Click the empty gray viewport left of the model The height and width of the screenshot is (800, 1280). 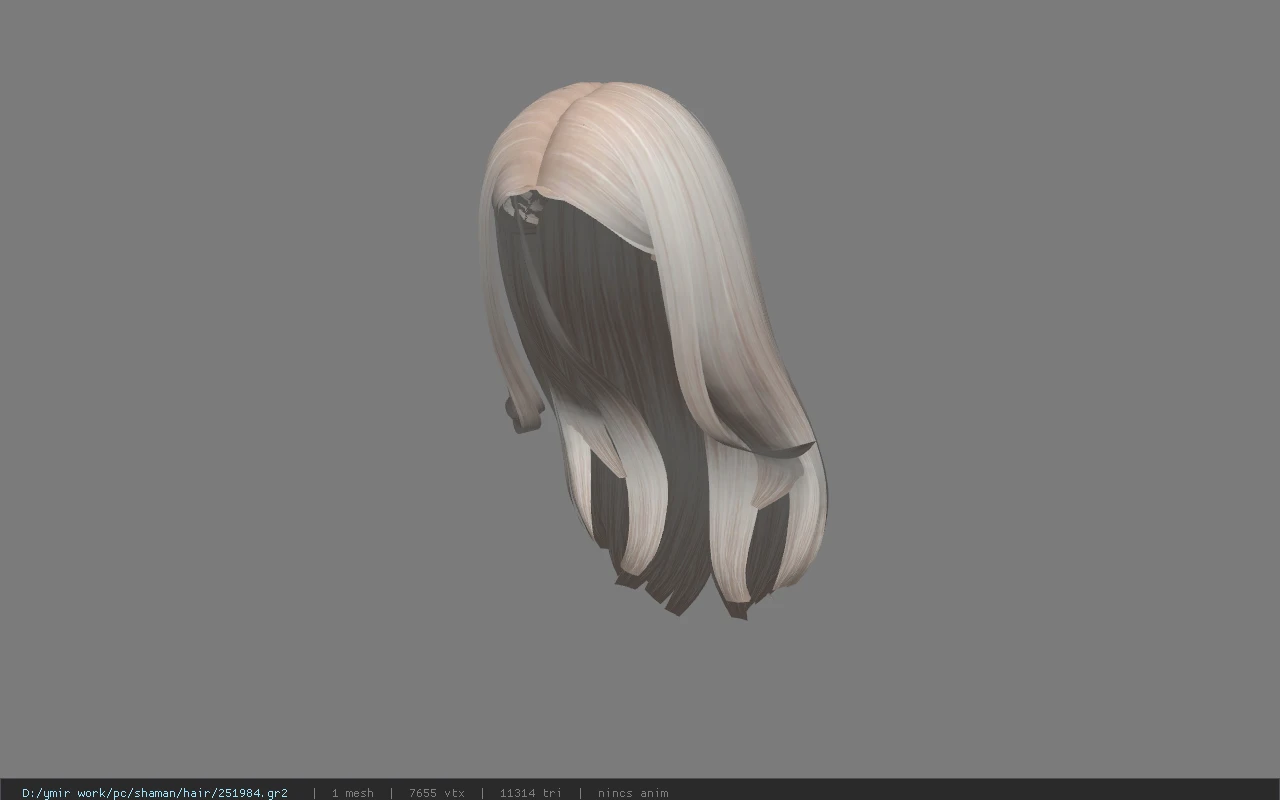click(240, 380)
